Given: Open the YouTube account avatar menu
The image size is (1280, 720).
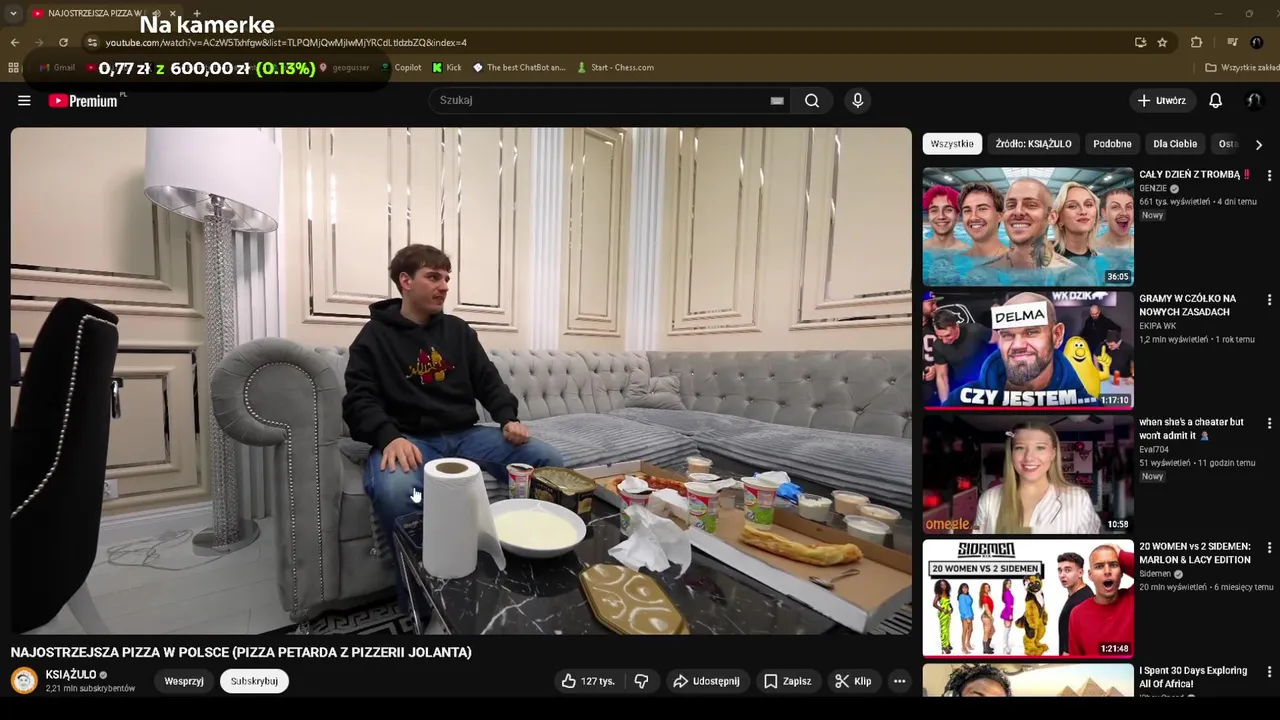Looking at the screenshot, I should click(1253, 100).
